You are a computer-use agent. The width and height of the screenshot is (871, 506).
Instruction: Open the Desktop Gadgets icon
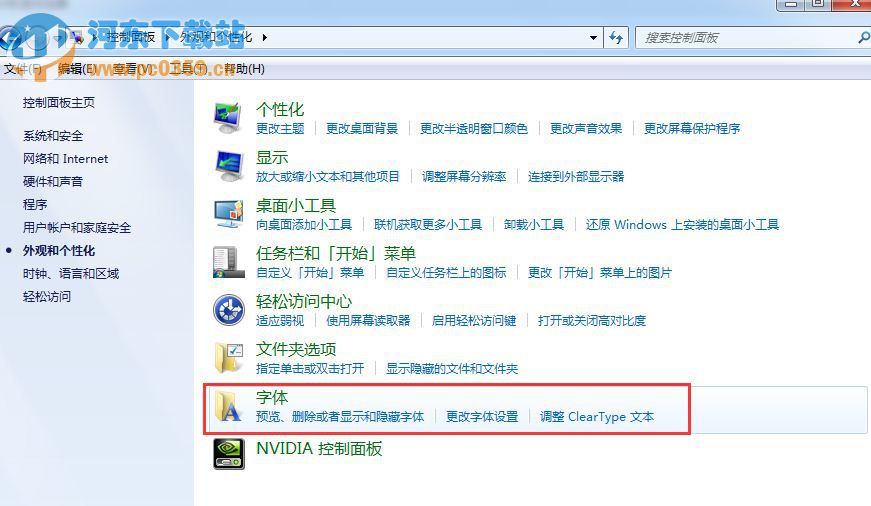pos(228,214)
